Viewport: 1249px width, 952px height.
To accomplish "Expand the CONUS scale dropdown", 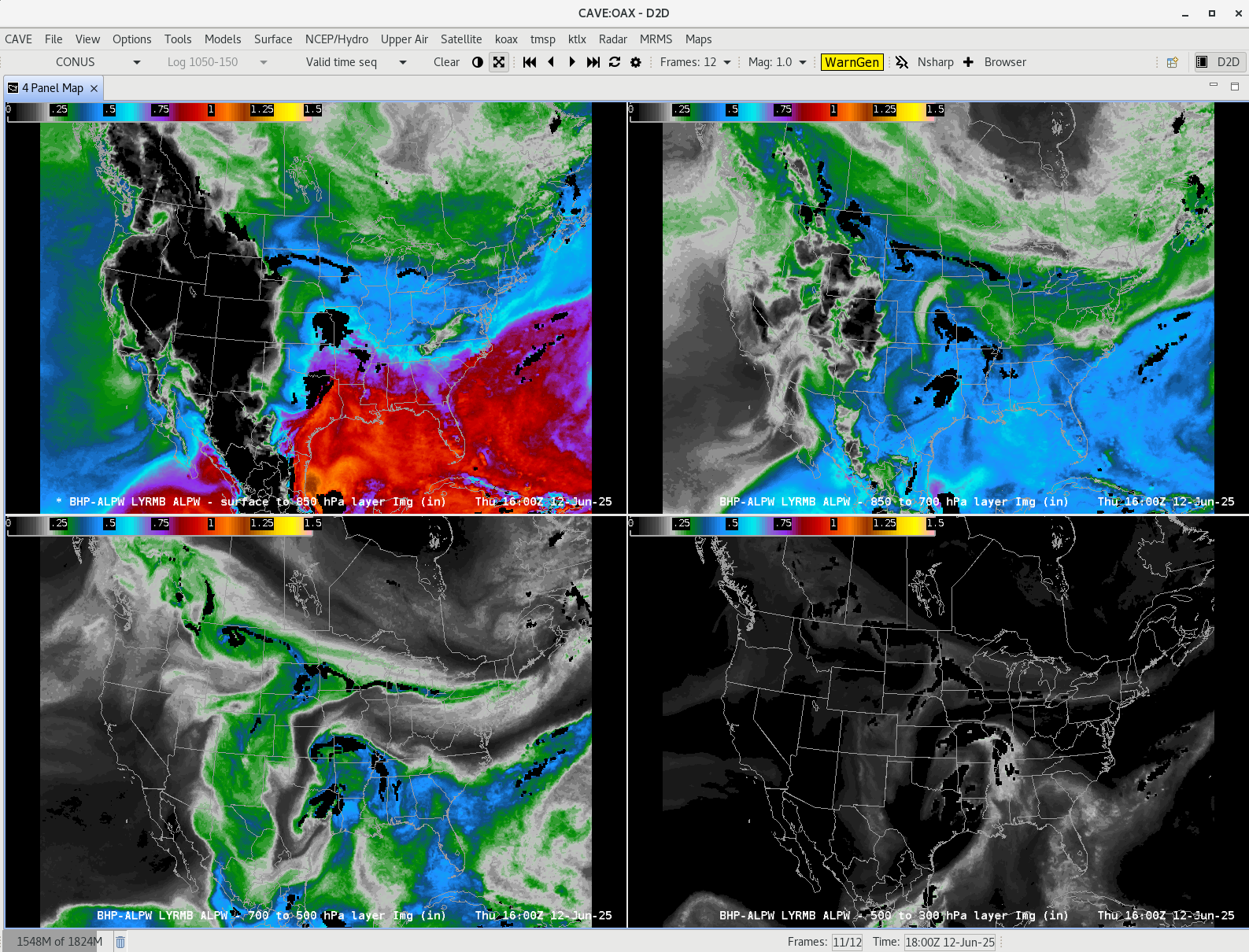I will (98, 62).
